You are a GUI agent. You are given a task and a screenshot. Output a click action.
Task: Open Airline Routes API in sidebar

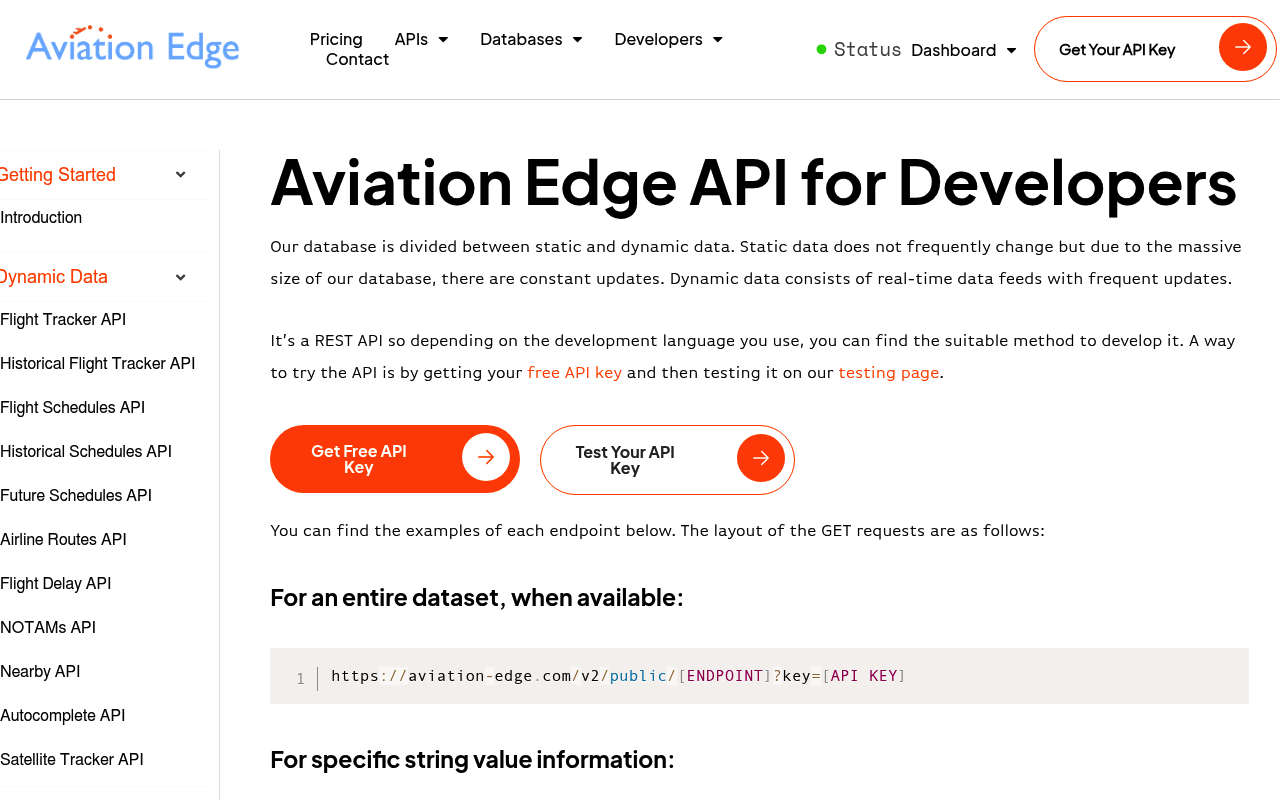click(x=64, y=539)
